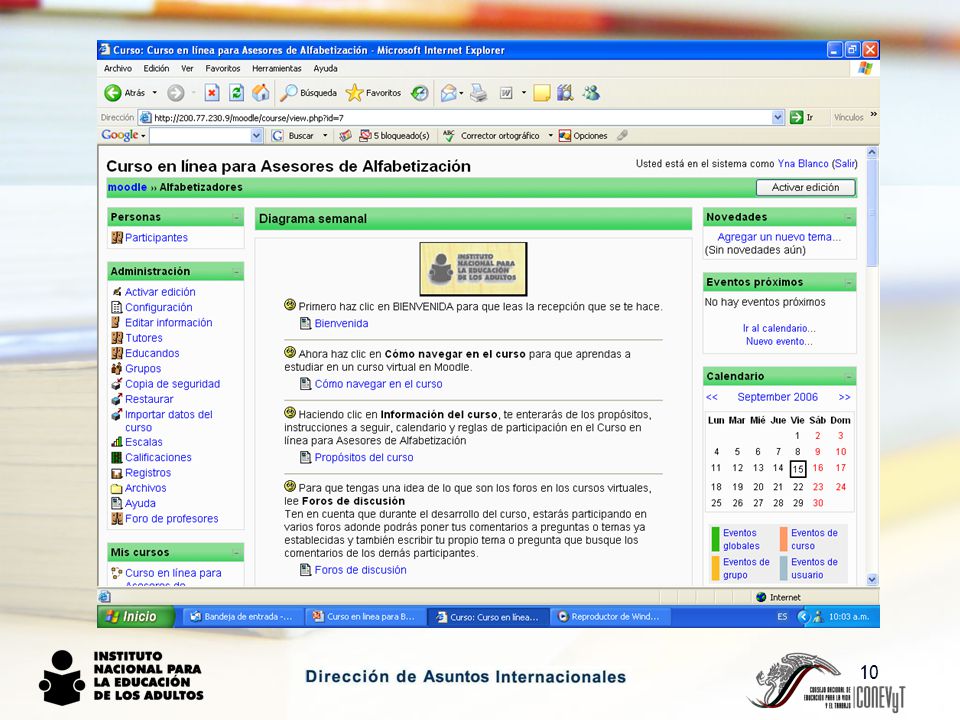Open the Herramientas menu

tap(277, 69)
